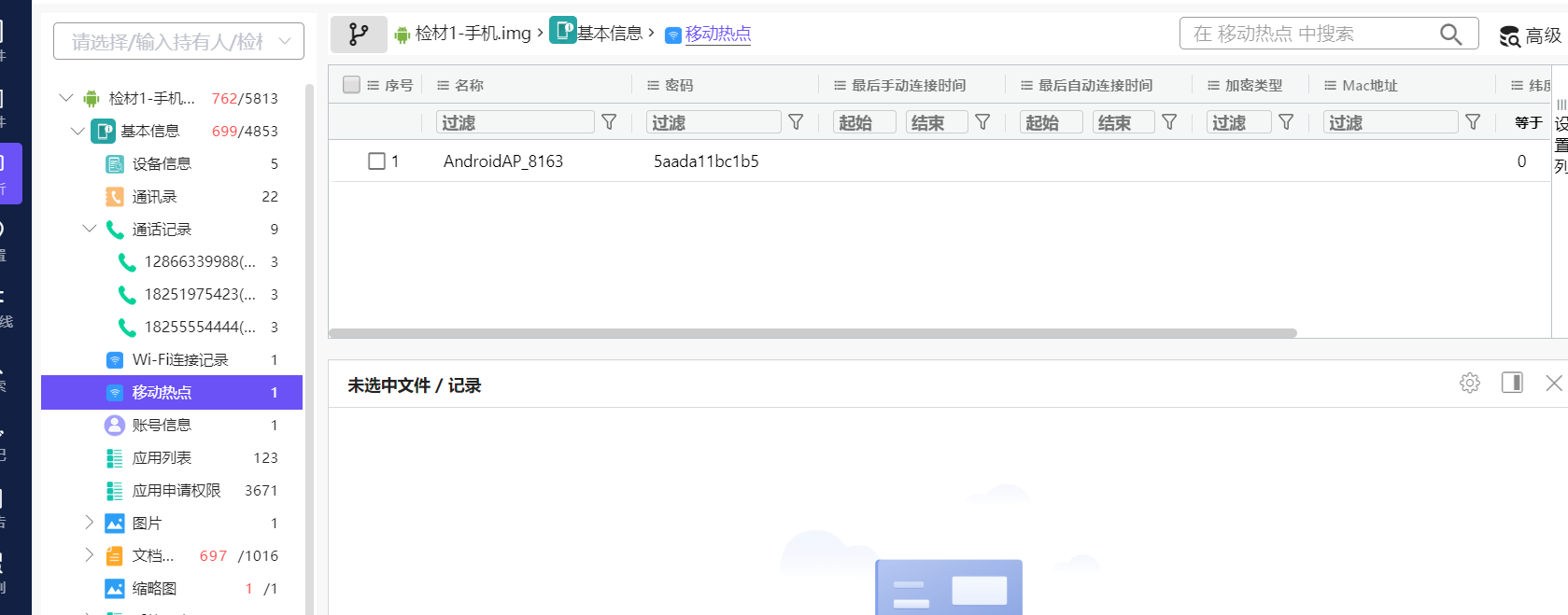Click 账号信息 account avatar icon
Image resolution: width=1568 pixels, height=615 pixels.
coord(115,426)
